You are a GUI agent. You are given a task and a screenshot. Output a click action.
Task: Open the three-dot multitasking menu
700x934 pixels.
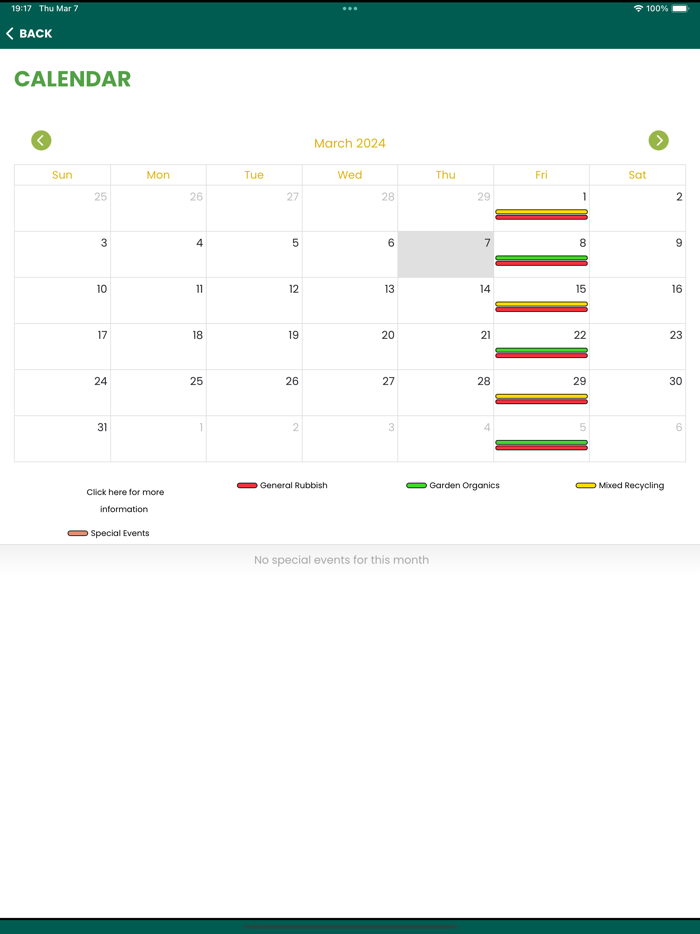(350, 8)
